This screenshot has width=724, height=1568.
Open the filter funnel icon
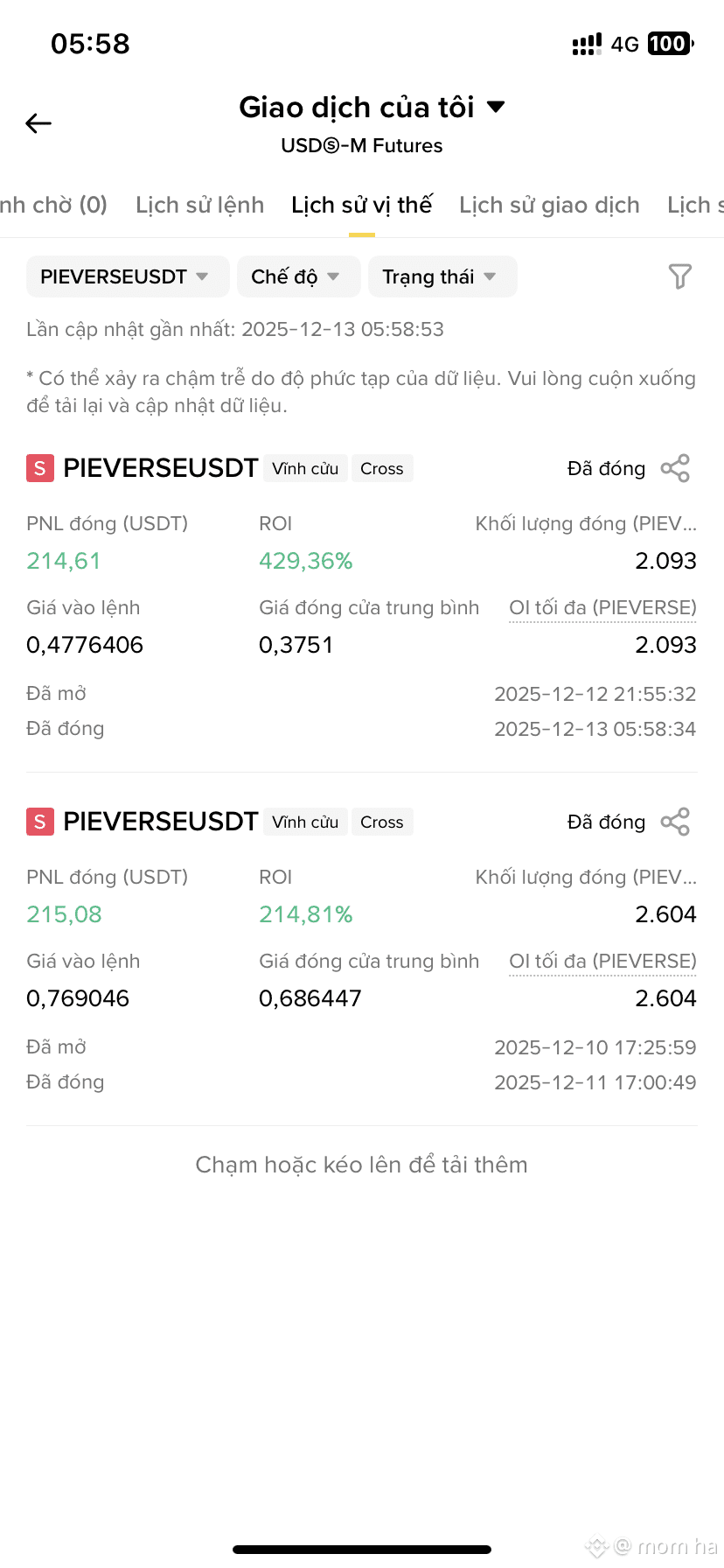680,276
